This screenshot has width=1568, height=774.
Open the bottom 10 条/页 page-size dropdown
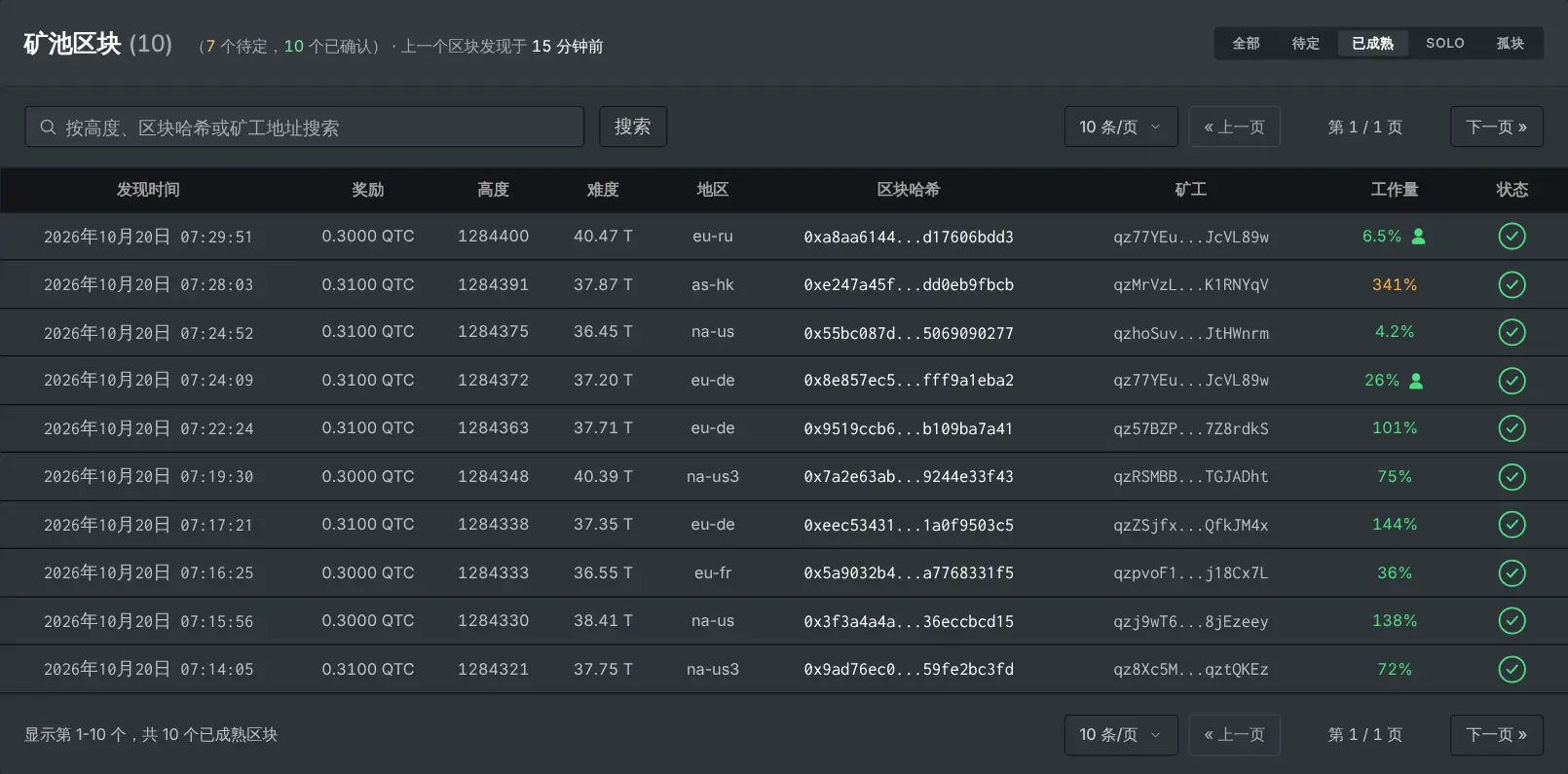coord(1121,734)
